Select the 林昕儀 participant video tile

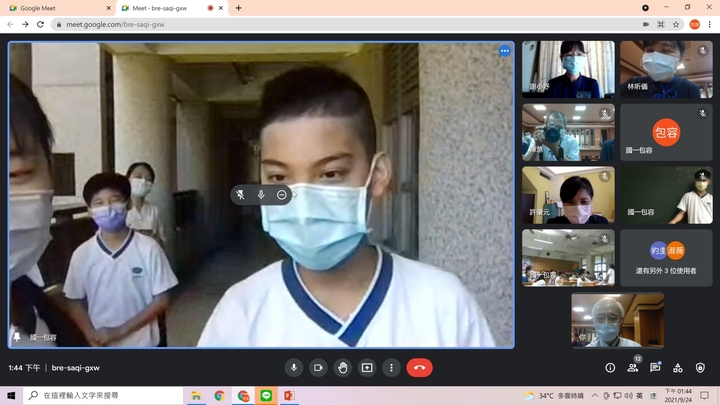(x=665, y=69)
